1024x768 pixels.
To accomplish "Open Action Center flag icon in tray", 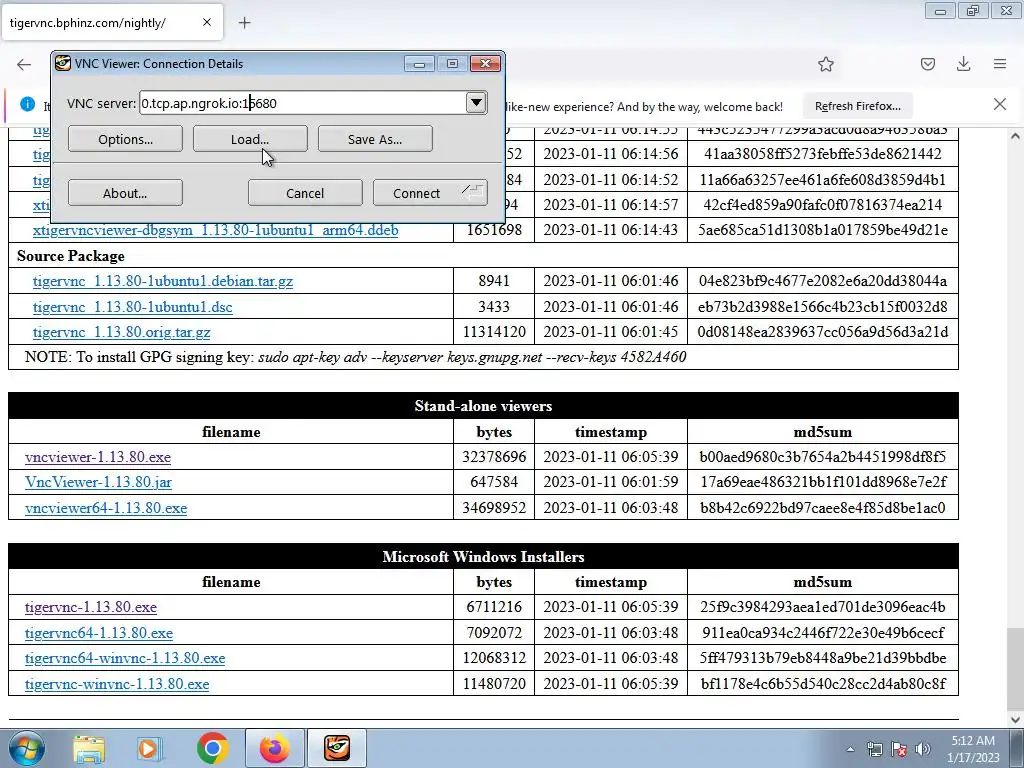I will pos(899,750).
